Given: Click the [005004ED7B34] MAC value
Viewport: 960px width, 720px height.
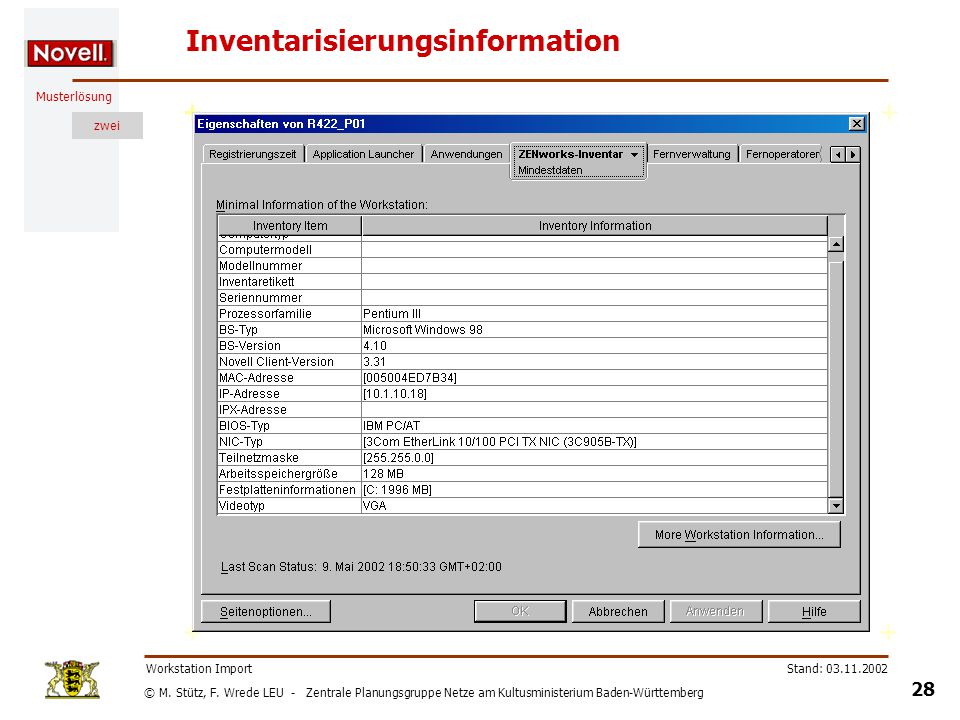Looking at the screenshot, I should (x=410, y=378).
